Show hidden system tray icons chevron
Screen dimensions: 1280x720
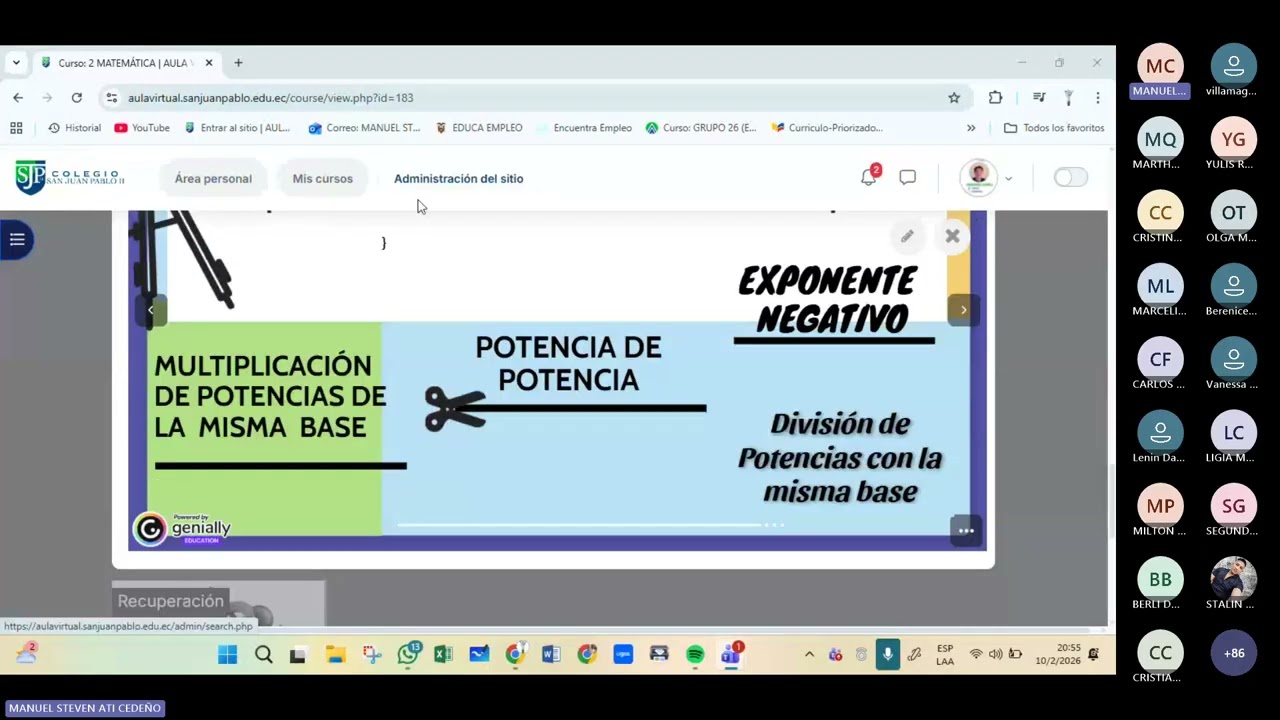coord(809,655)
